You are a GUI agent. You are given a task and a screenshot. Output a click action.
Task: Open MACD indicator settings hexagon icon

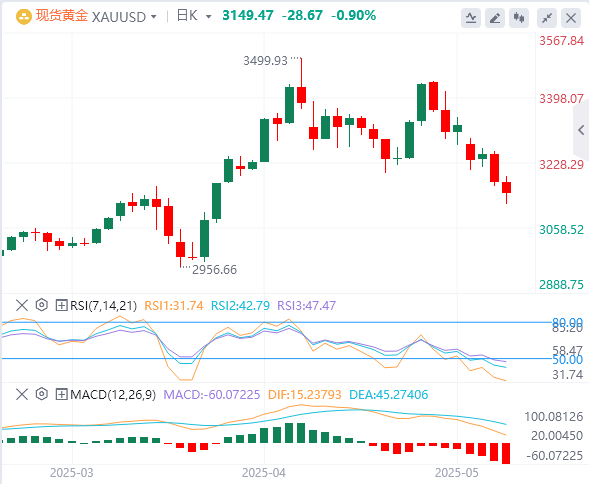(x=42, y=394)
